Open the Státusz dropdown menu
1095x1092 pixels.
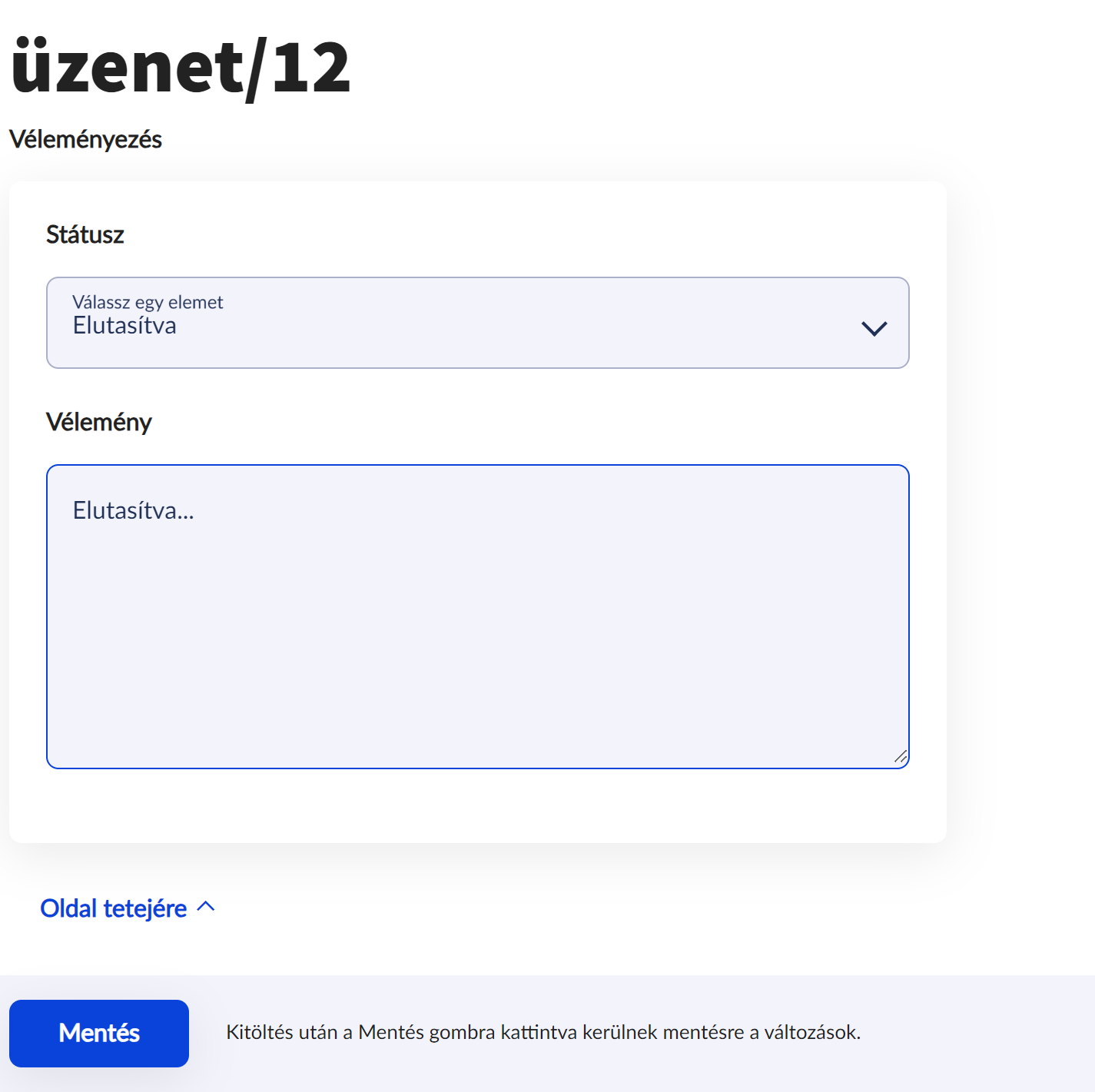click(478, 323)
